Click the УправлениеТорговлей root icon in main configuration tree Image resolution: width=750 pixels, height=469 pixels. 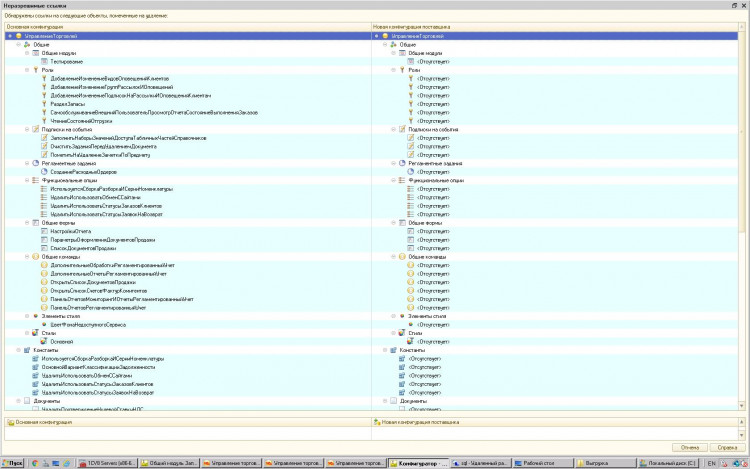coord(19,36)
